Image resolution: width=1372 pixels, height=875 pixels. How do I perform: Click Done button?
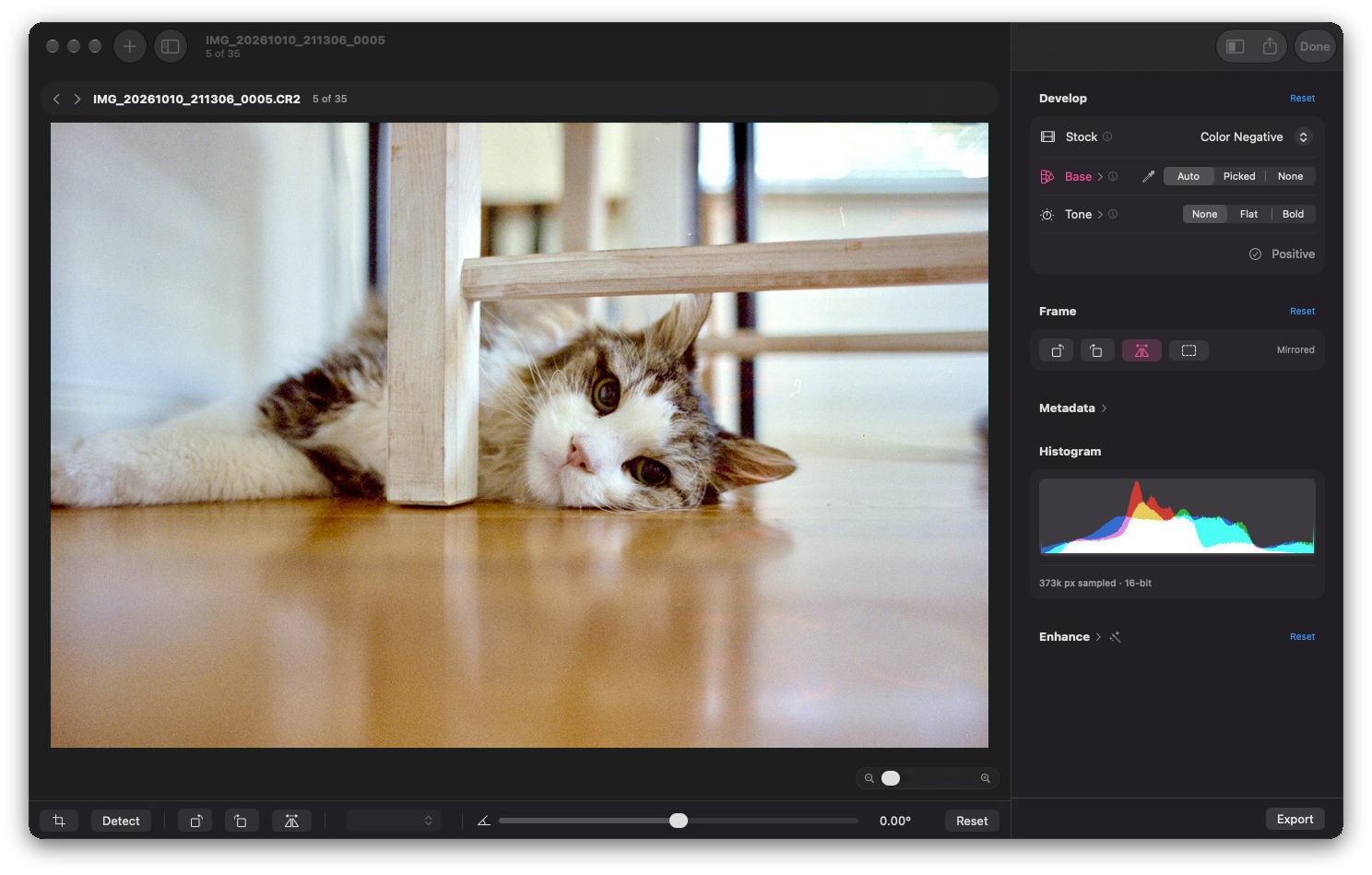pyautogui.click(x=1315, y=46)
